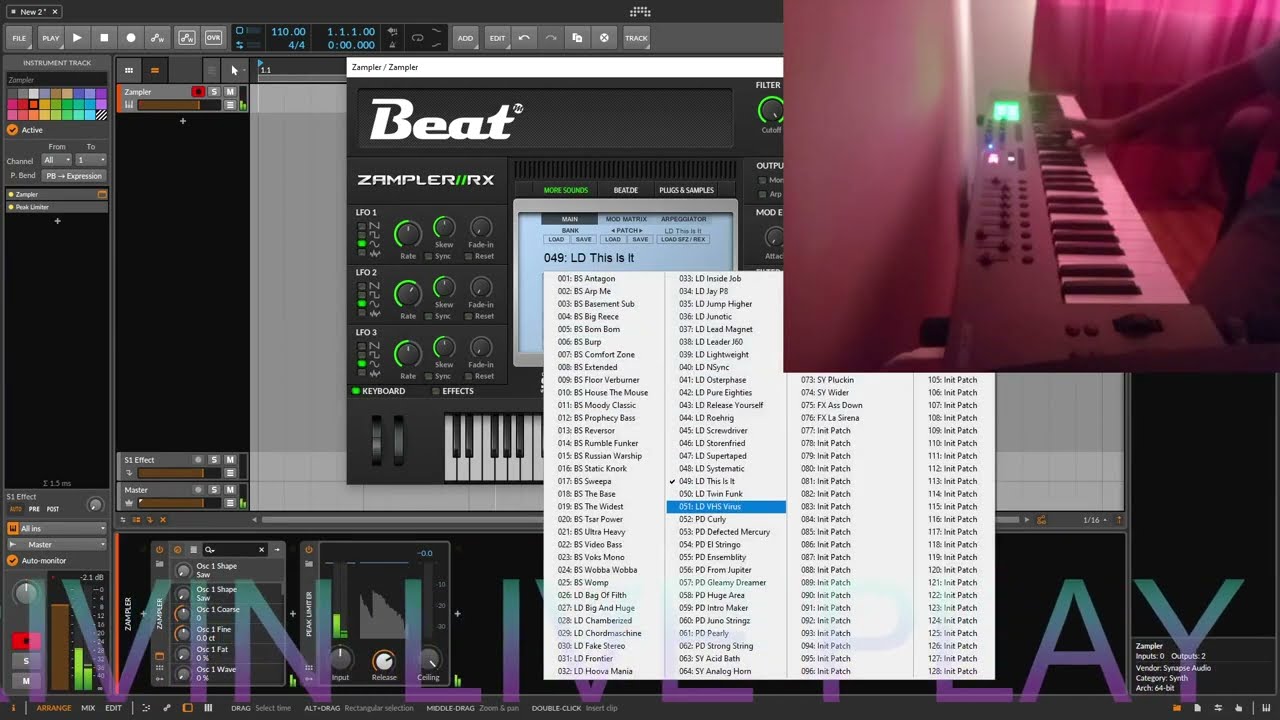The width and height of the screenshot is (1280, 720).
Task: Click the PB → Expression button
Action: [x=73, y=176]
